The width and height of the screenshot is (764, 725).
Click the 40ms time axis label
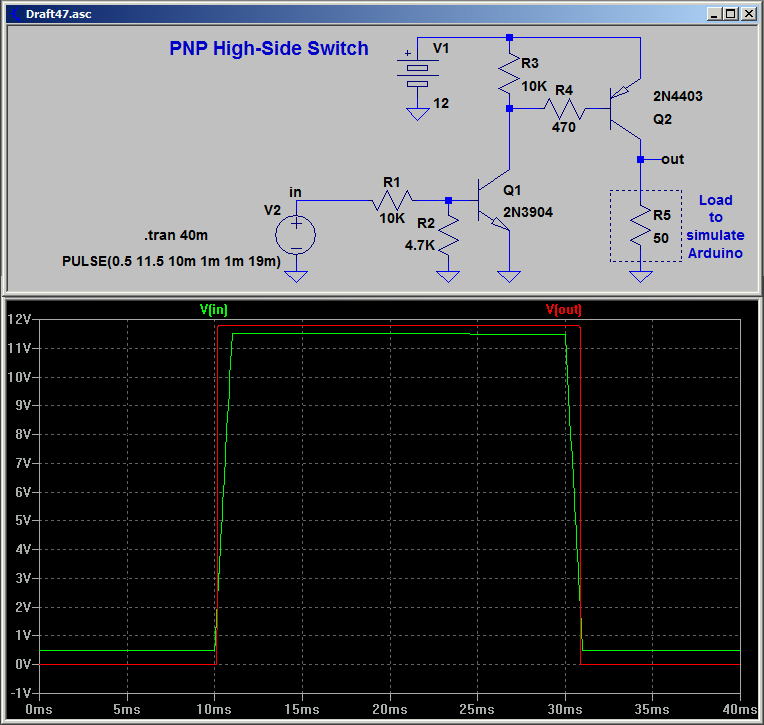click(740, 709)
